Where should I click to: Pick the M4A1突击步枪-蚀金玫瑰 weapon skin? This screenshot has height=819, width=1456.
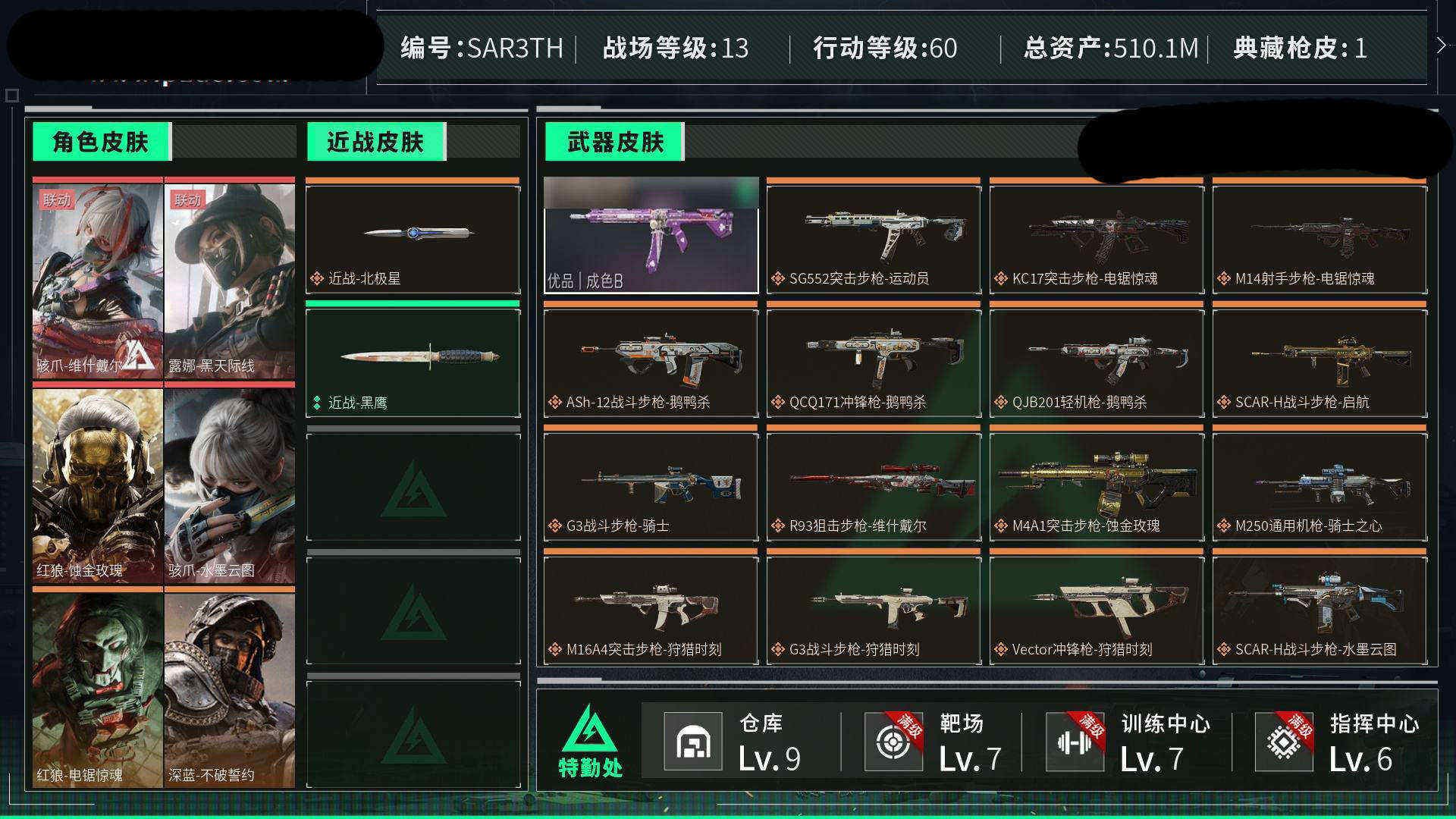[1097, 483]
